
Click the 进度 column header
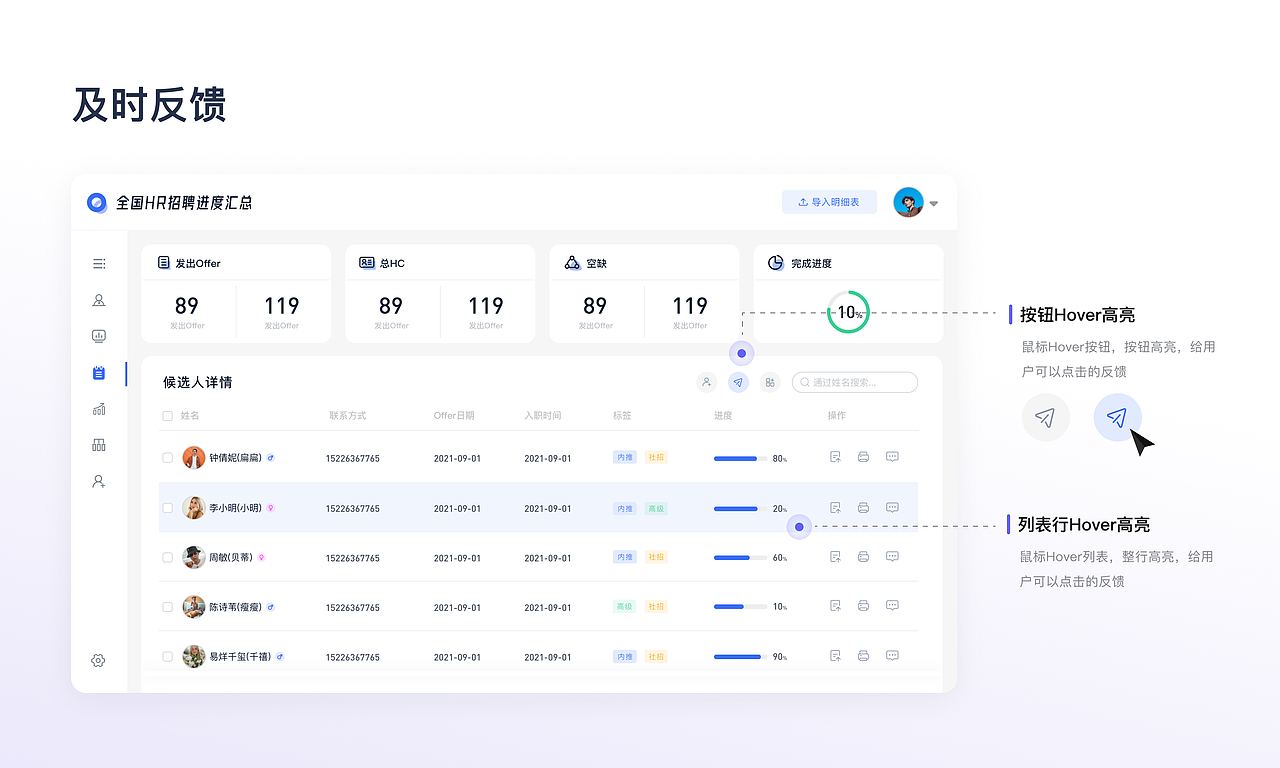tap(723, 416)
